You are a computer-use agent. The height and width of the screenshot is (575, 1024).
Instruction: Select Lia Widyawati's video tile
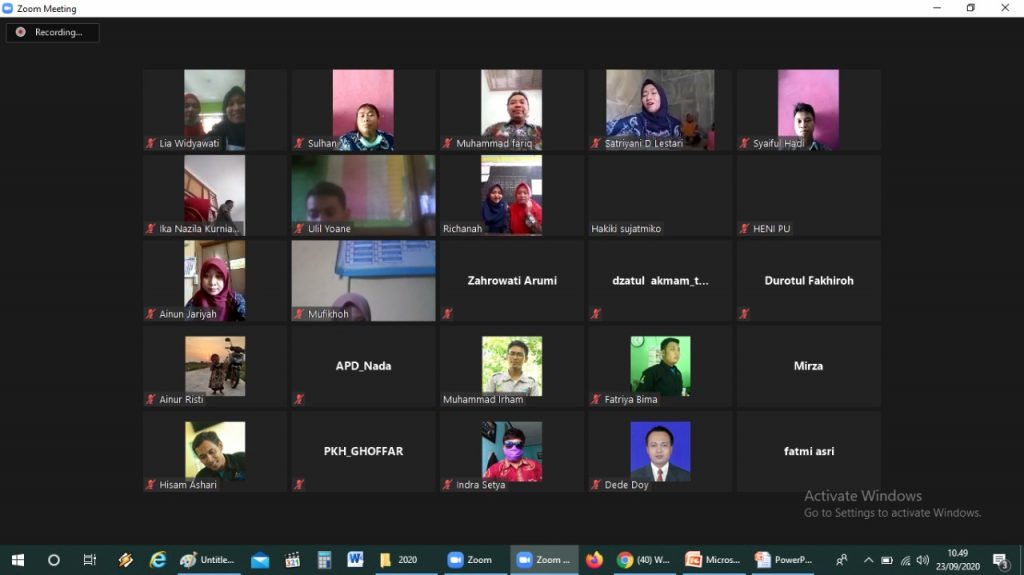coord(214,108)
